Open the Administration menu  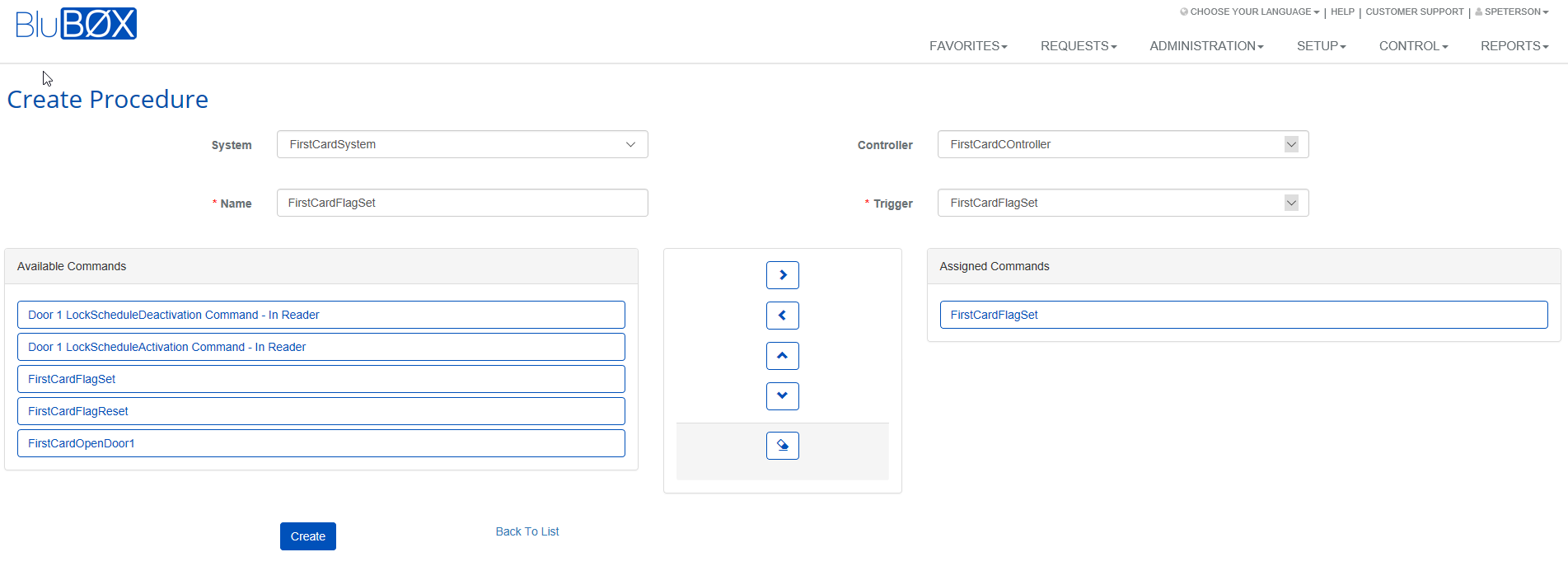click(x=1206, y=46)
